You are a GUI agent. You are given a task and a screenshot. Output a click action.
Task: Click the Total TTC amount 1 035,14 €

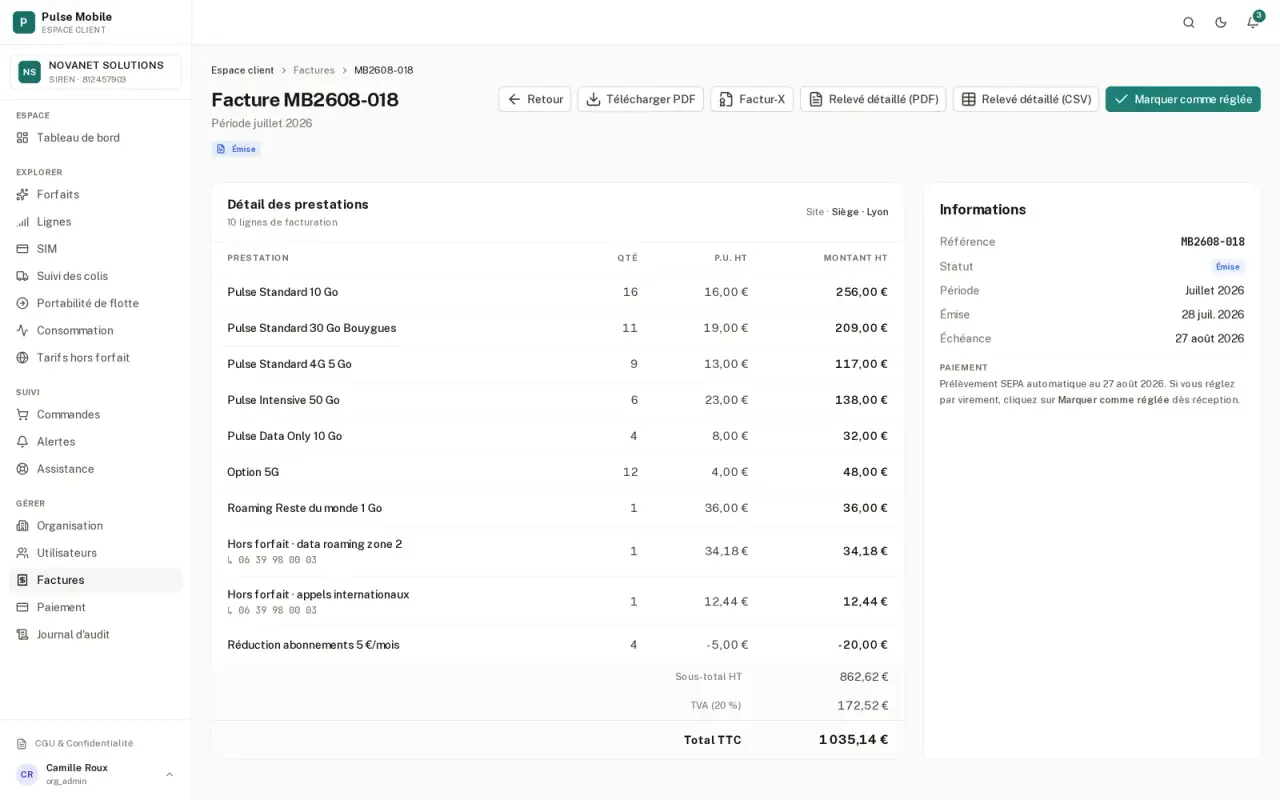tap(853, 740)
